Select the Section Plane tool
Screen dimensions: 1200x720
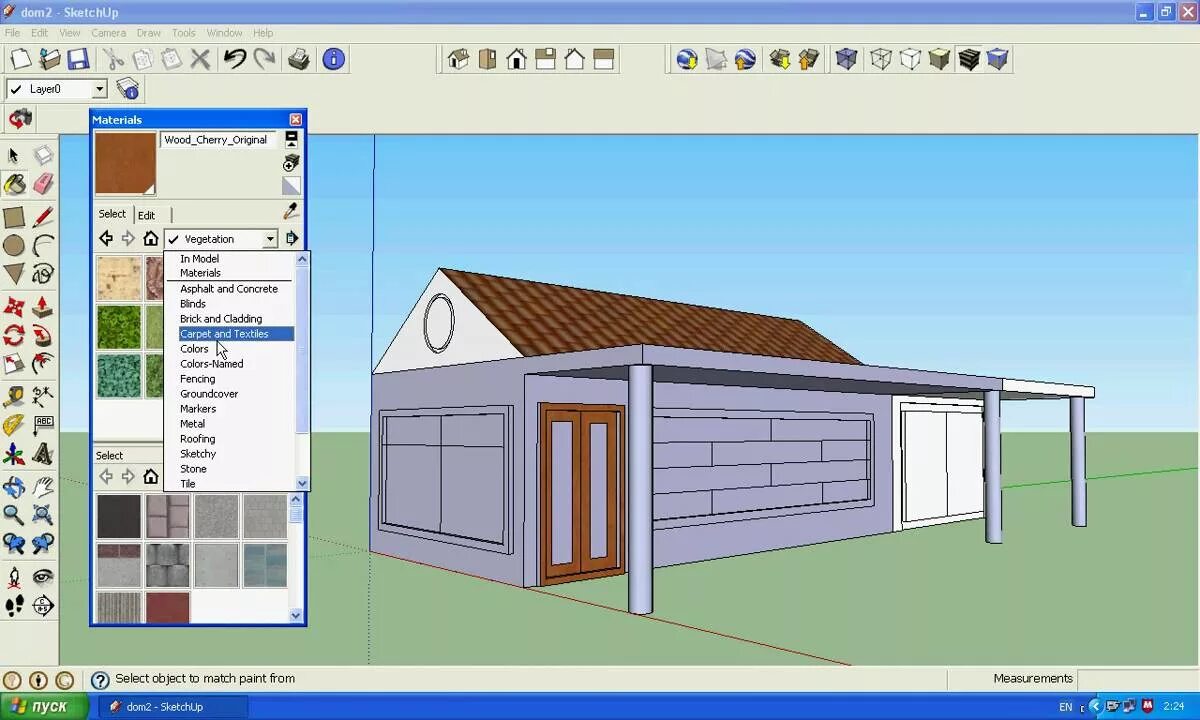tap(43, 605)
